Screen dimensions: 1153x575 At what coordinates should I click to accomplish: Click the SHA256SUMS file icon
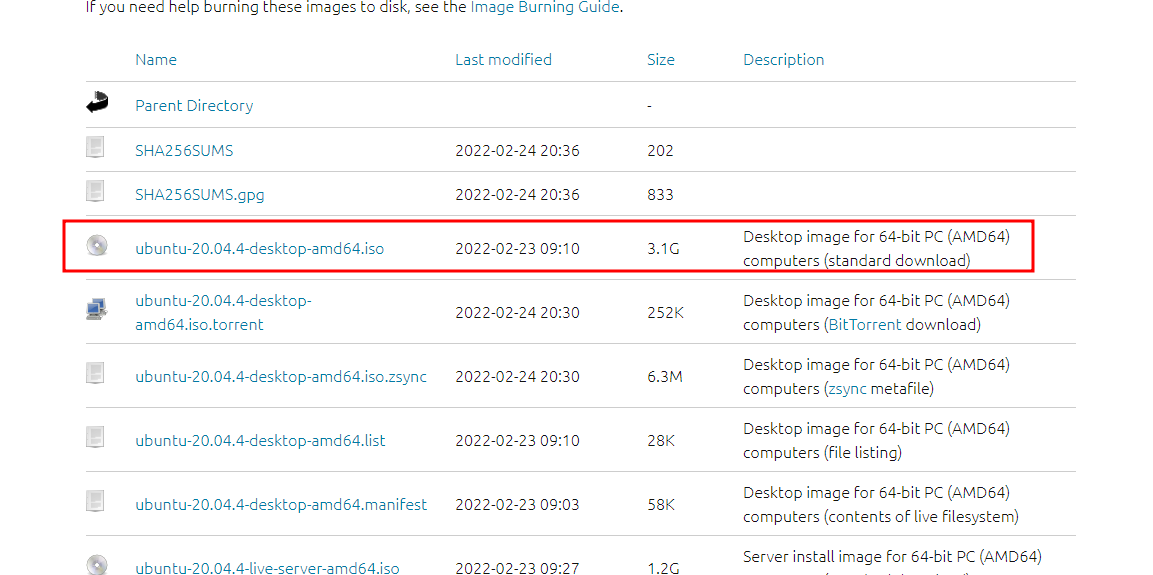click(x=95, y=147)
